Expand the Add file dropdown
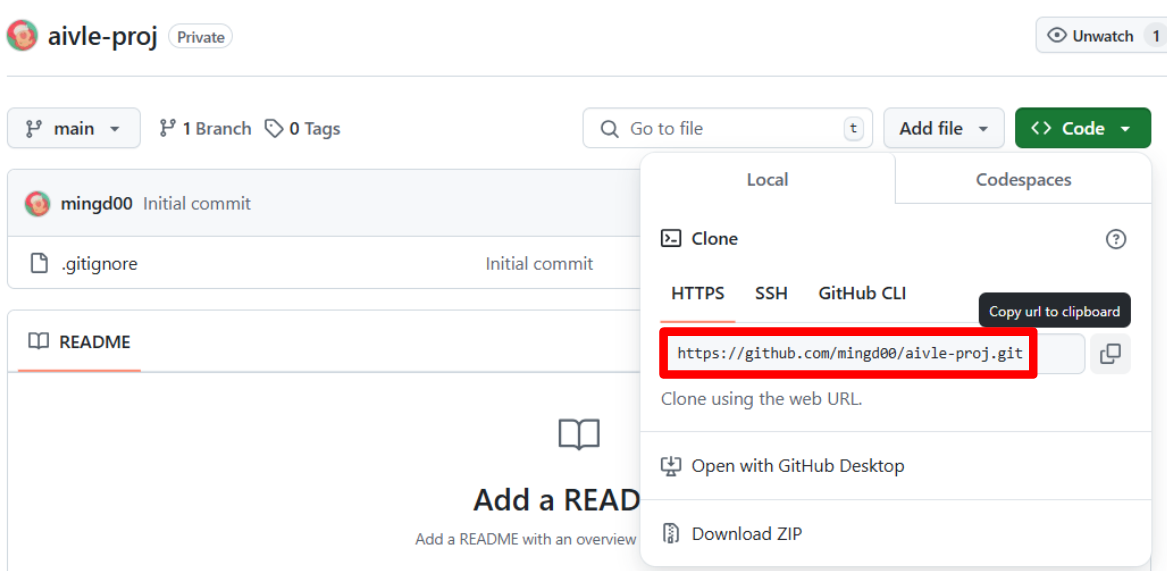1167x571 pixels. (x=944, y=128)
